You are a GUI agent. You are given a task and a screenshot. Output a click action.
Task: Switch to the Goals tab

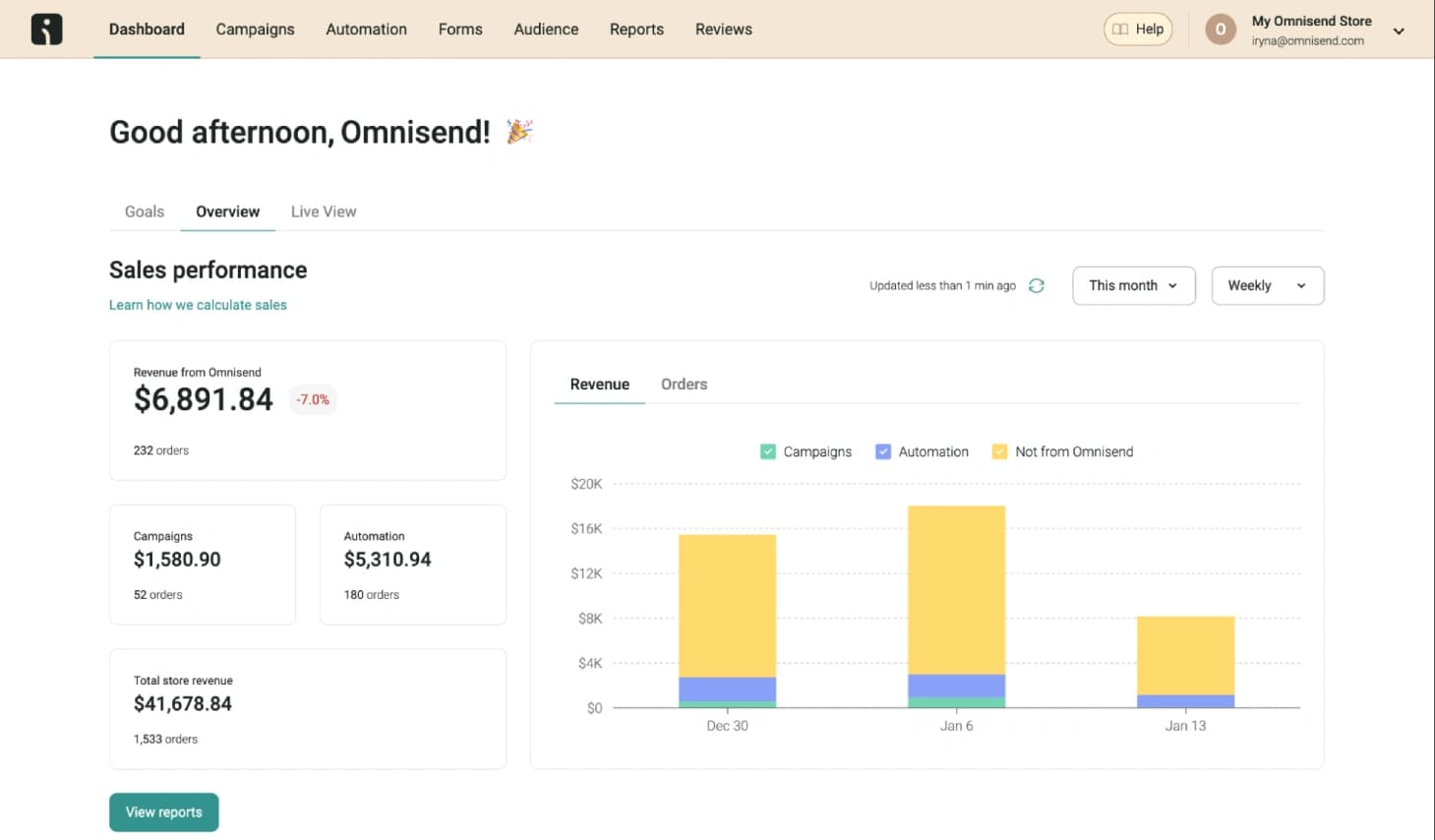[145, 211]
